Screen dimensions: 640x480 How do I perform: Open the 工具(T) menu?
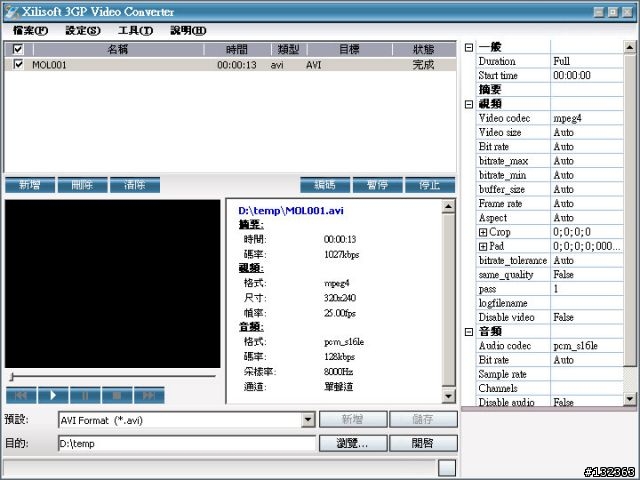[x=136, y=31]
